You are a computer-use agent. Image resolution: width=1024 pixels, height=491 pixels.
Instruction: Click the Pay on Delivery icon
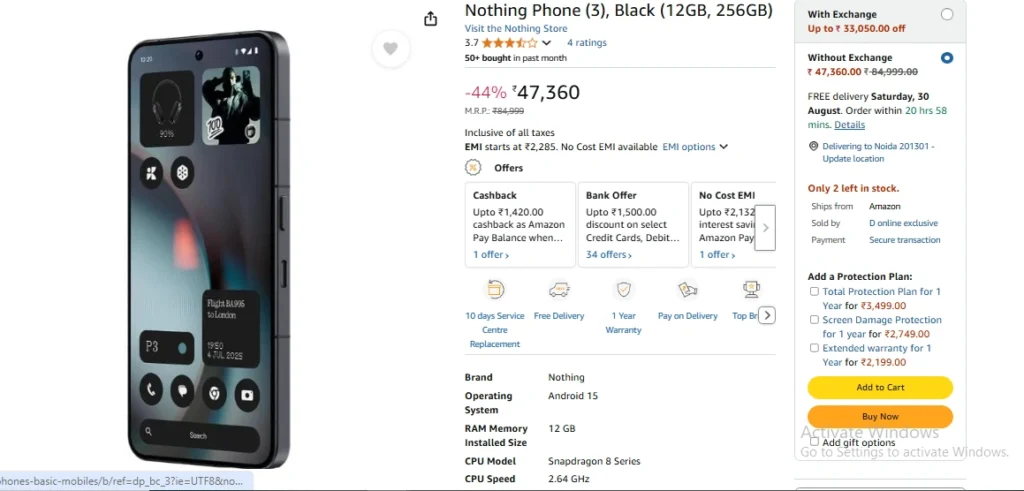pyautogui.click(x=687, y=290)
